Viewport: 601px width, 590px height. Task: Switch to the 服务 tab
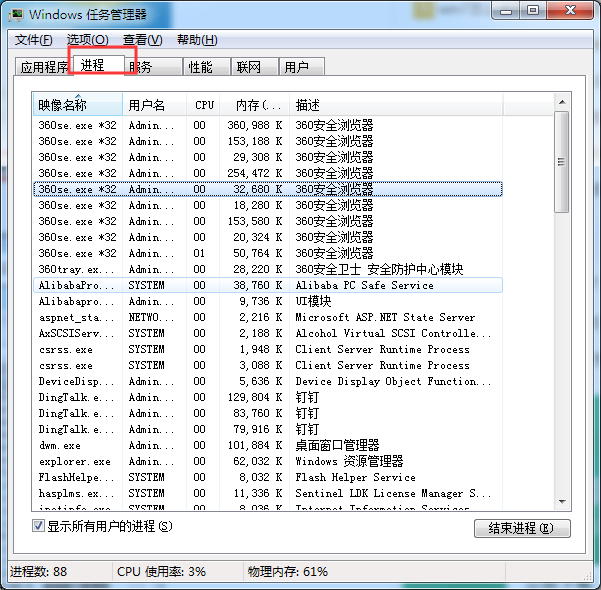153,67
